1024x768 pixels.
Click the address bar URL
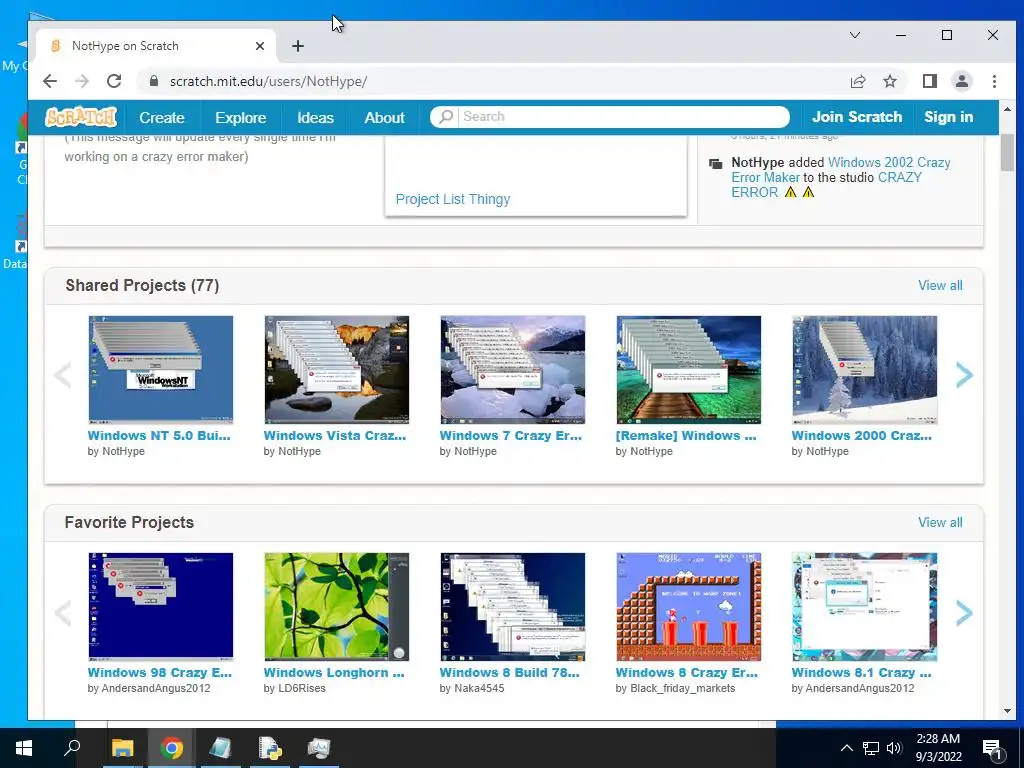(x=268, y=81)
